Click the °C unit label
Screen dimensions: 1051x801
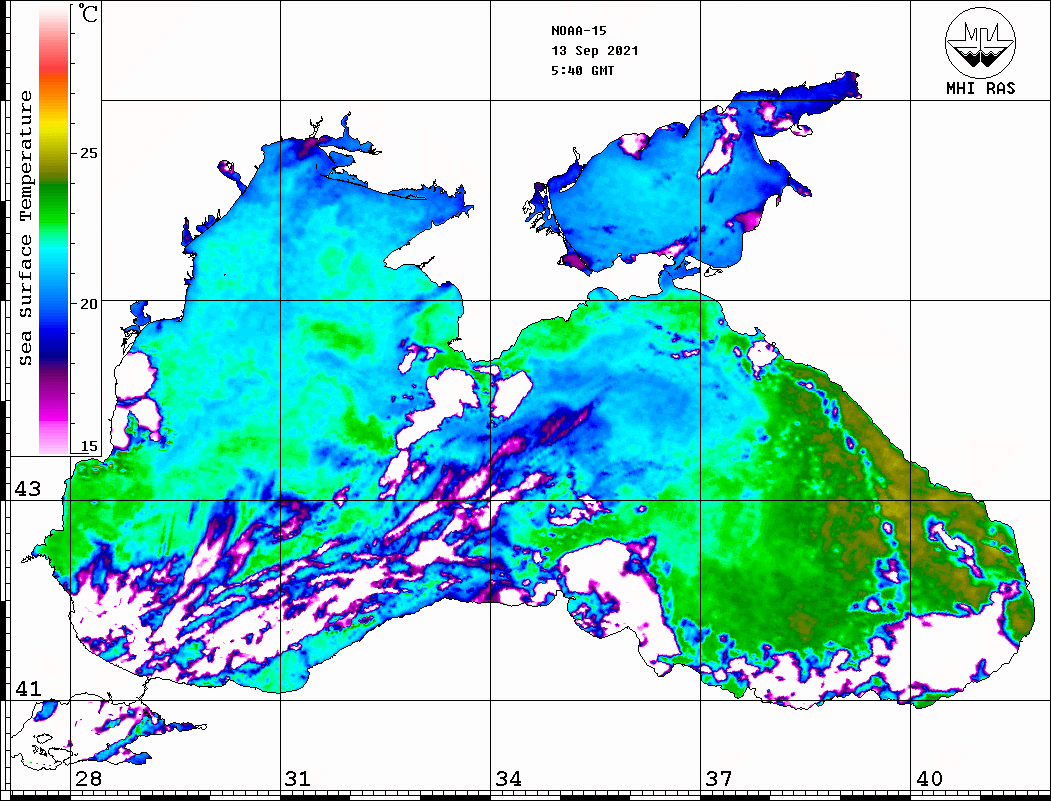pyautogui.click(x=88, y=13)
